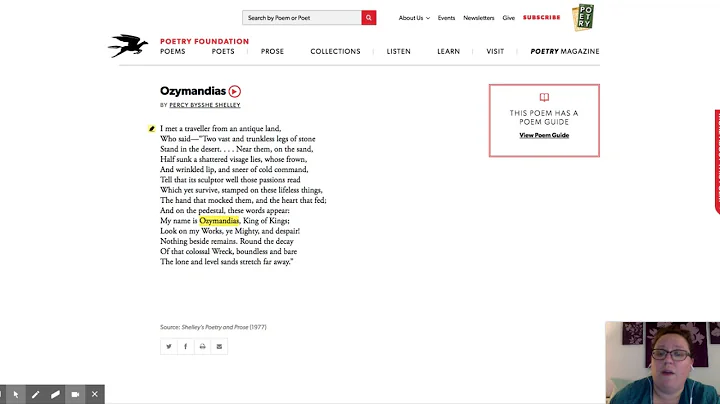The image size is (720, 404).
Task: Click the red feedback tab on right edge
Action: (x=717, y=162)
